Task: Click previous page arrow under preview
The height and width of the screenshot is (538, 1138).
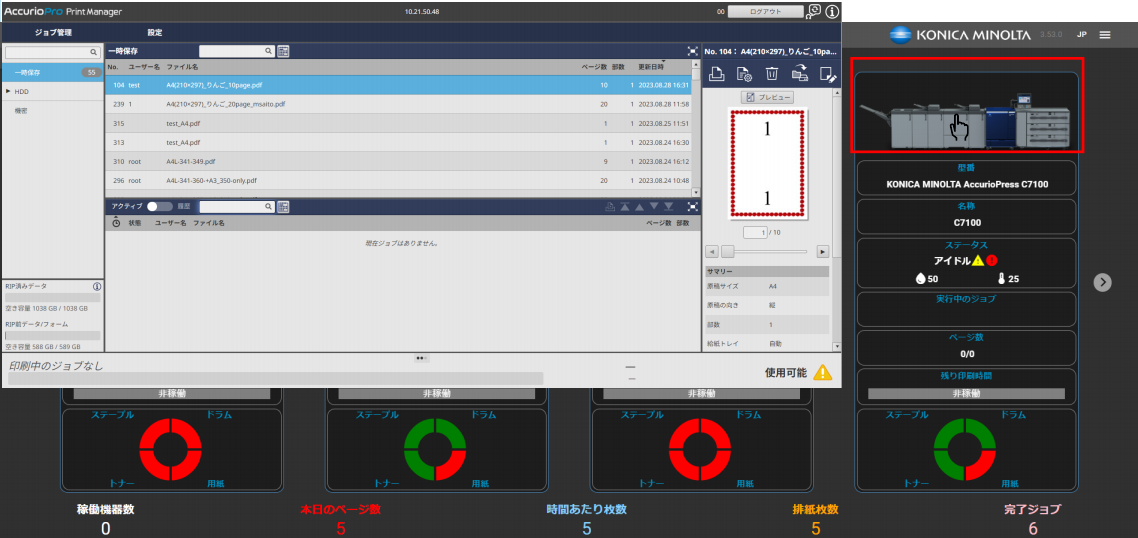Action: 712,251
